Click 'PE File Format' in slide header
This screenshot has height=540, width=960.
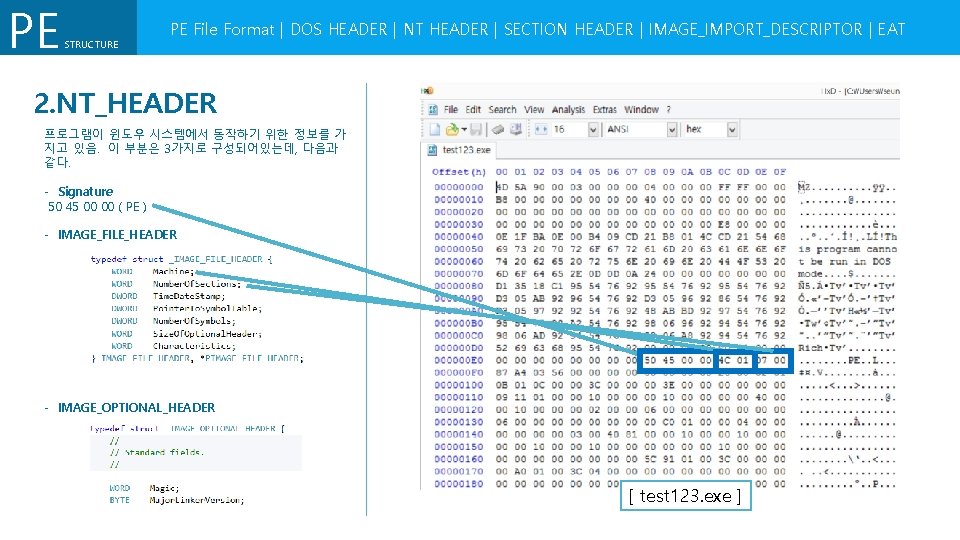tap(222, 29)
